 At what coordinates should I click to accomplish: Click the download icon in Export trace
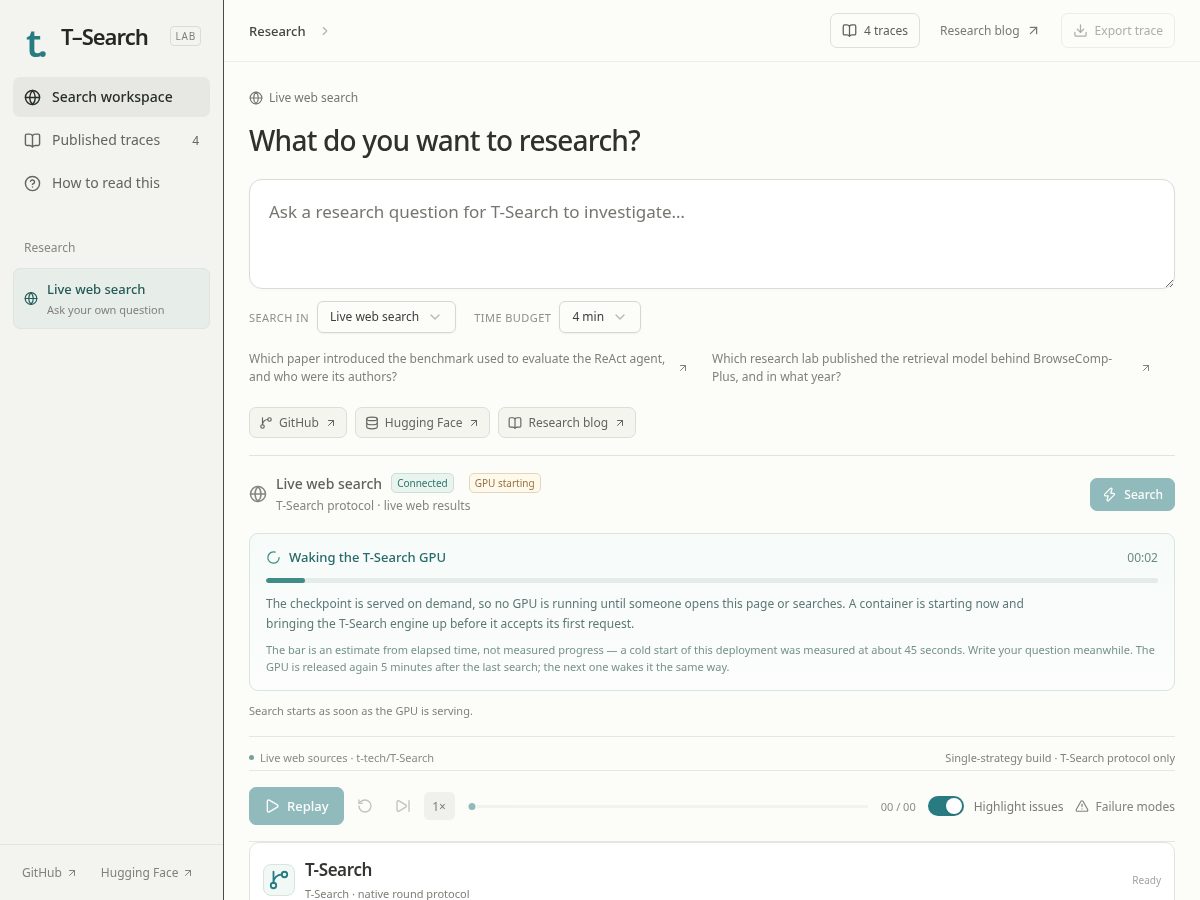pos(1080,31)
